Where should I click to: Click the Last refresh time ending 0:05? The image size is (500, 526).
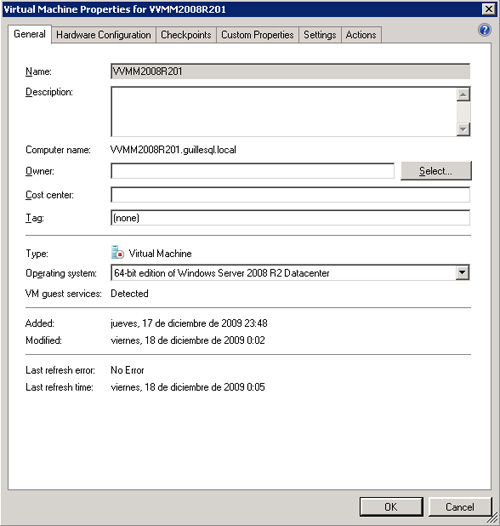click(188, 387)
